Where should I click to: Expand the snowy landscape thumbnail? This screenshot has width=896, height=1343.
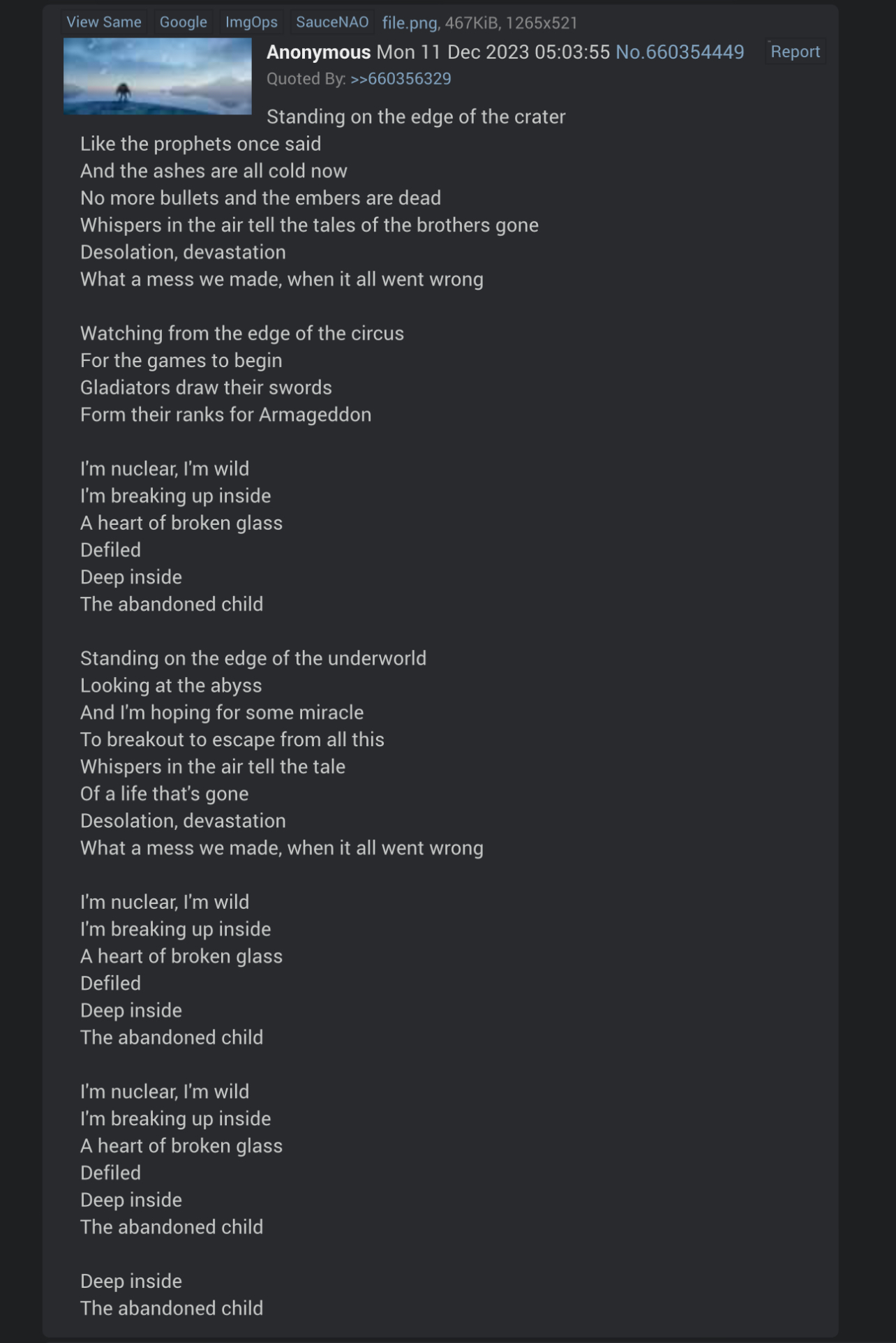click(x=158, y=76)
